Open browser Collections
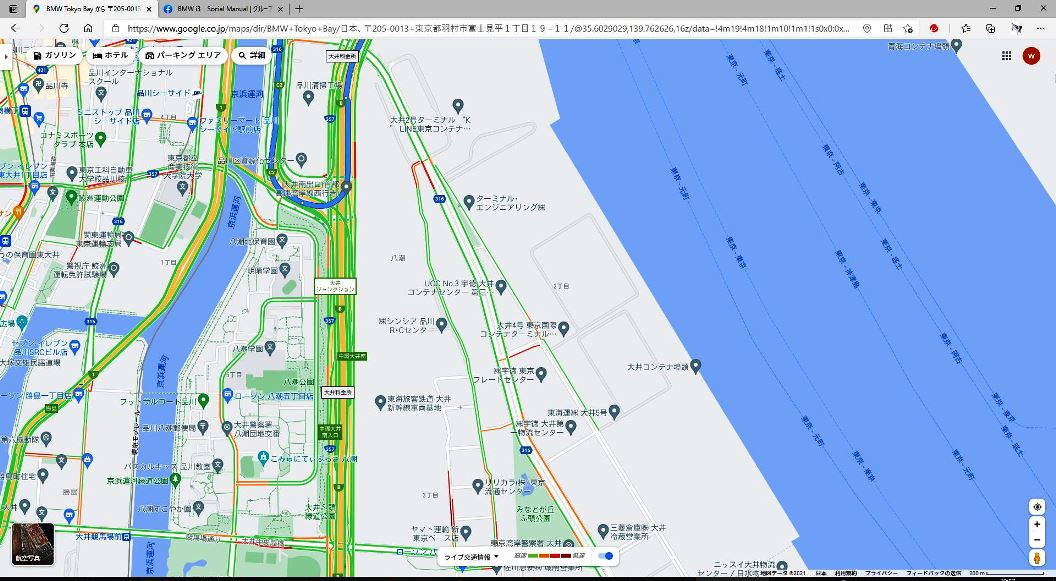The width and height of the screenshot is (1056, 581). tap(991, 28)
